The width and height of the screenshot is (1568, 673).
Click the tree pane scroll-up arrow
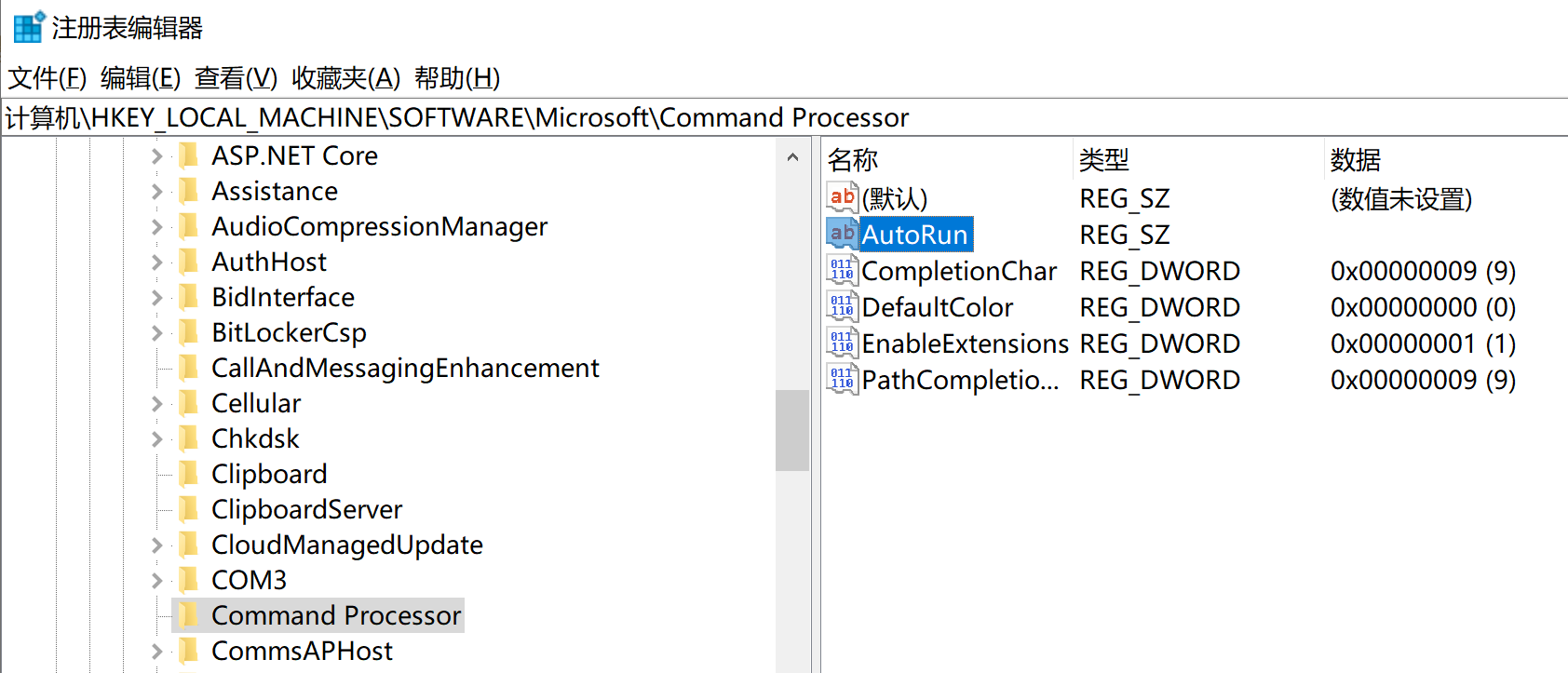(792, 157)
